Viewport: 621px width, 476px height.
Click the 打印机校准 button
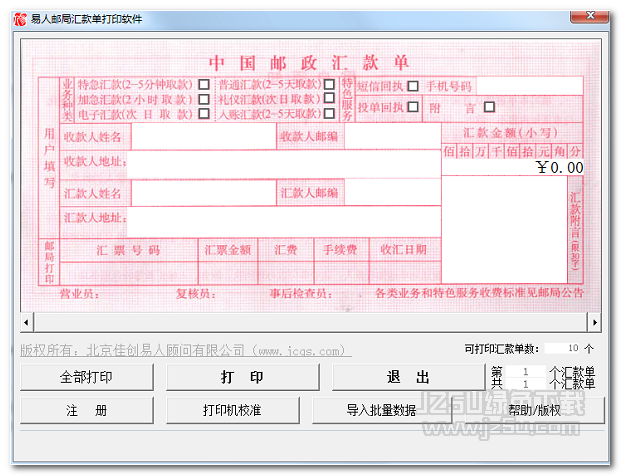(233, 410)
